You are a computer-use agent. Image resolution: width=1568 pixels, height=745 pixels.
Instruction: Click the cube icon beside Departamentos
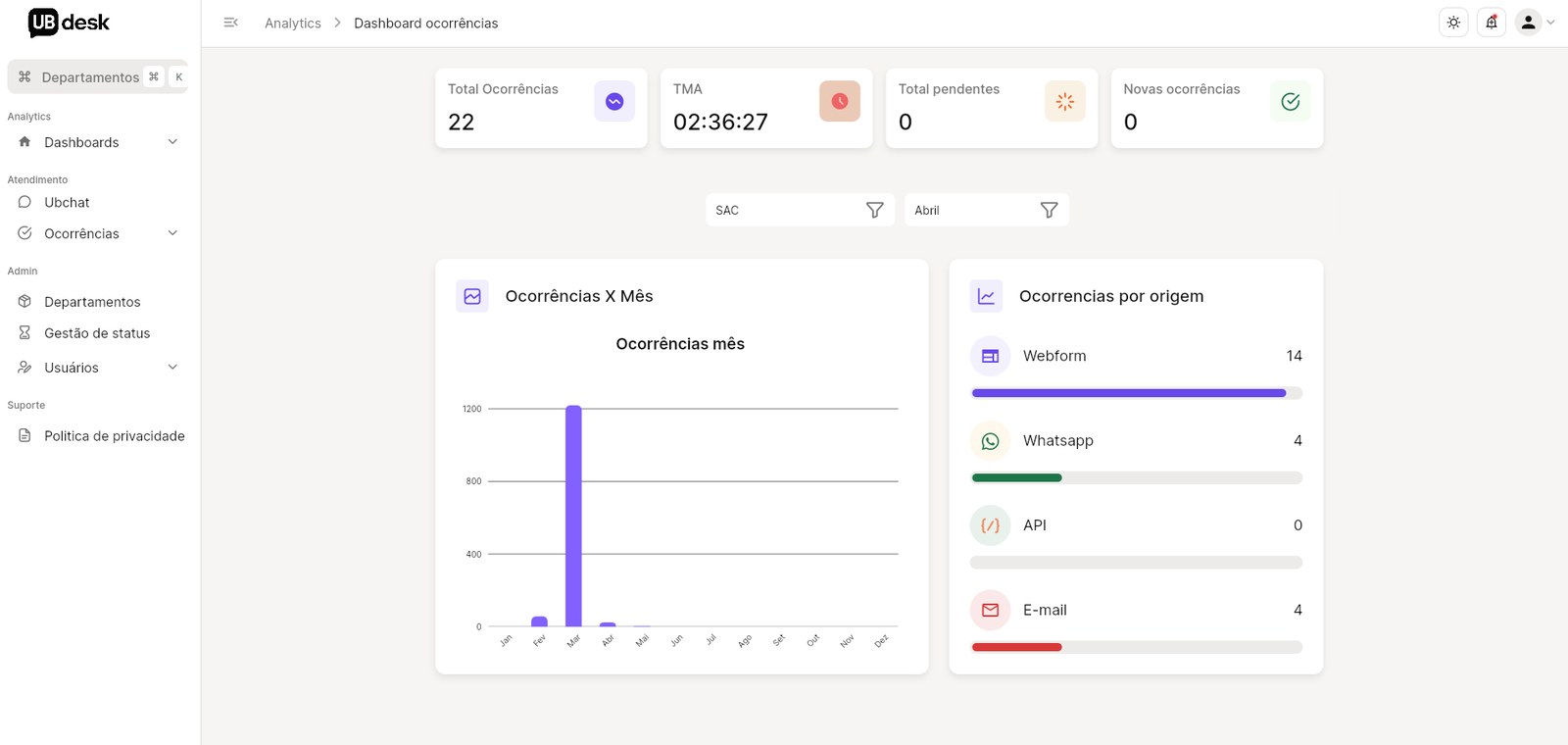(24, 302)
